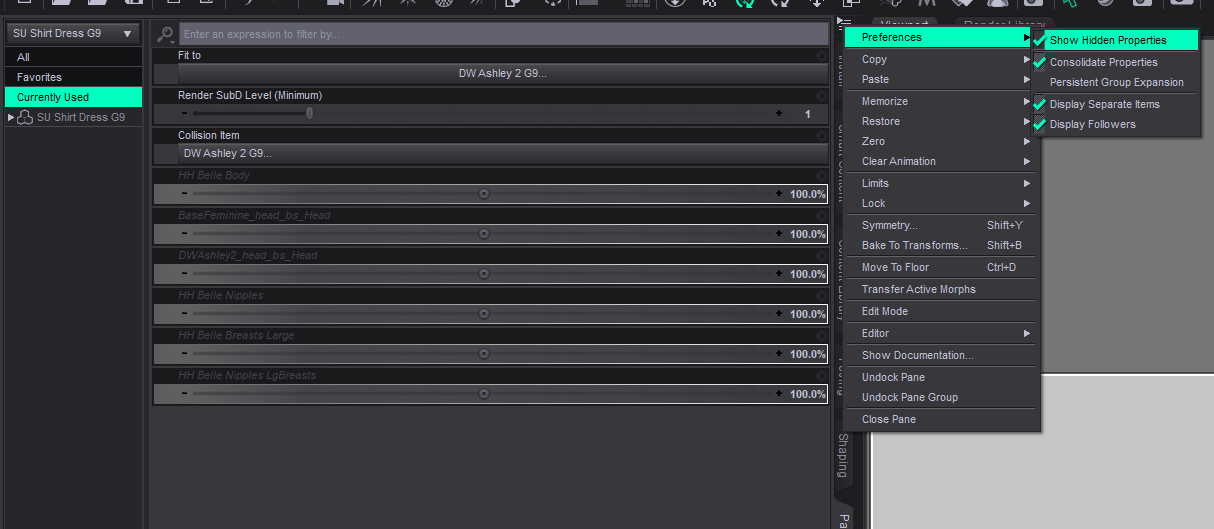Image resolution: width=1214 pixels, height=529 pixels.
Task: Select Transfer Active Morphs
Action: coord(943,289)
